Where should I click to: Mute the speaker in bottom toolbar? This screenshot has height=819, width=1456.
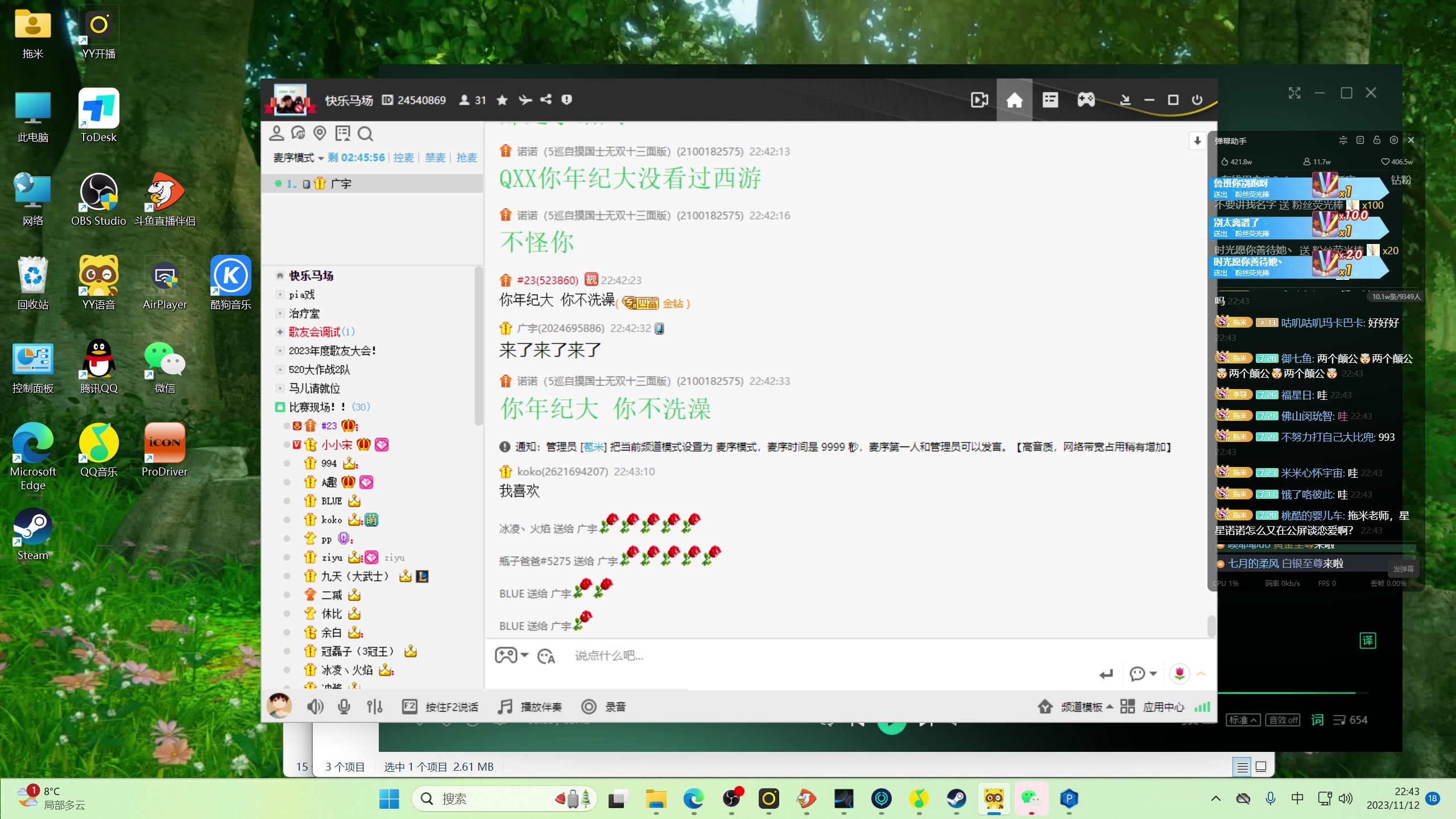[x=315, y=707]
